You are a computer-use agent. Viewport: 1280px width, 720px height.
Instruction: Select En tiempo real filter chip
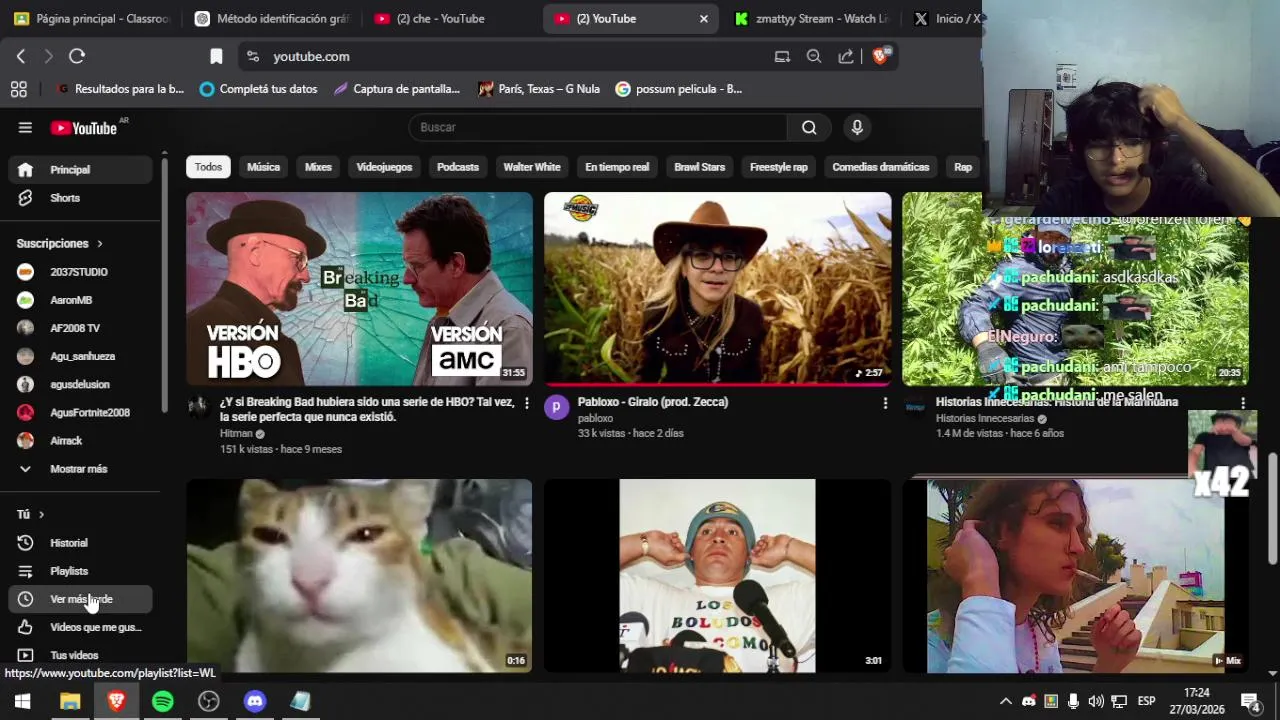[617, 167]
